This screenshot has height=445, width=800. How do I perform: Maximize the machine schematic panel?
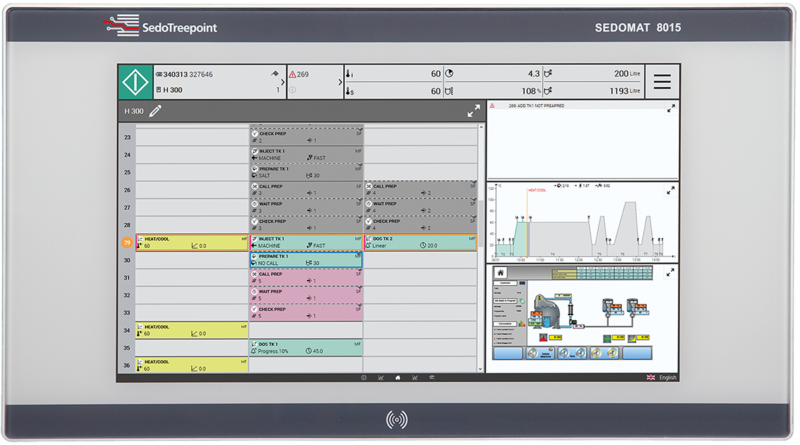pyautogui.click(x=671, y=271)
